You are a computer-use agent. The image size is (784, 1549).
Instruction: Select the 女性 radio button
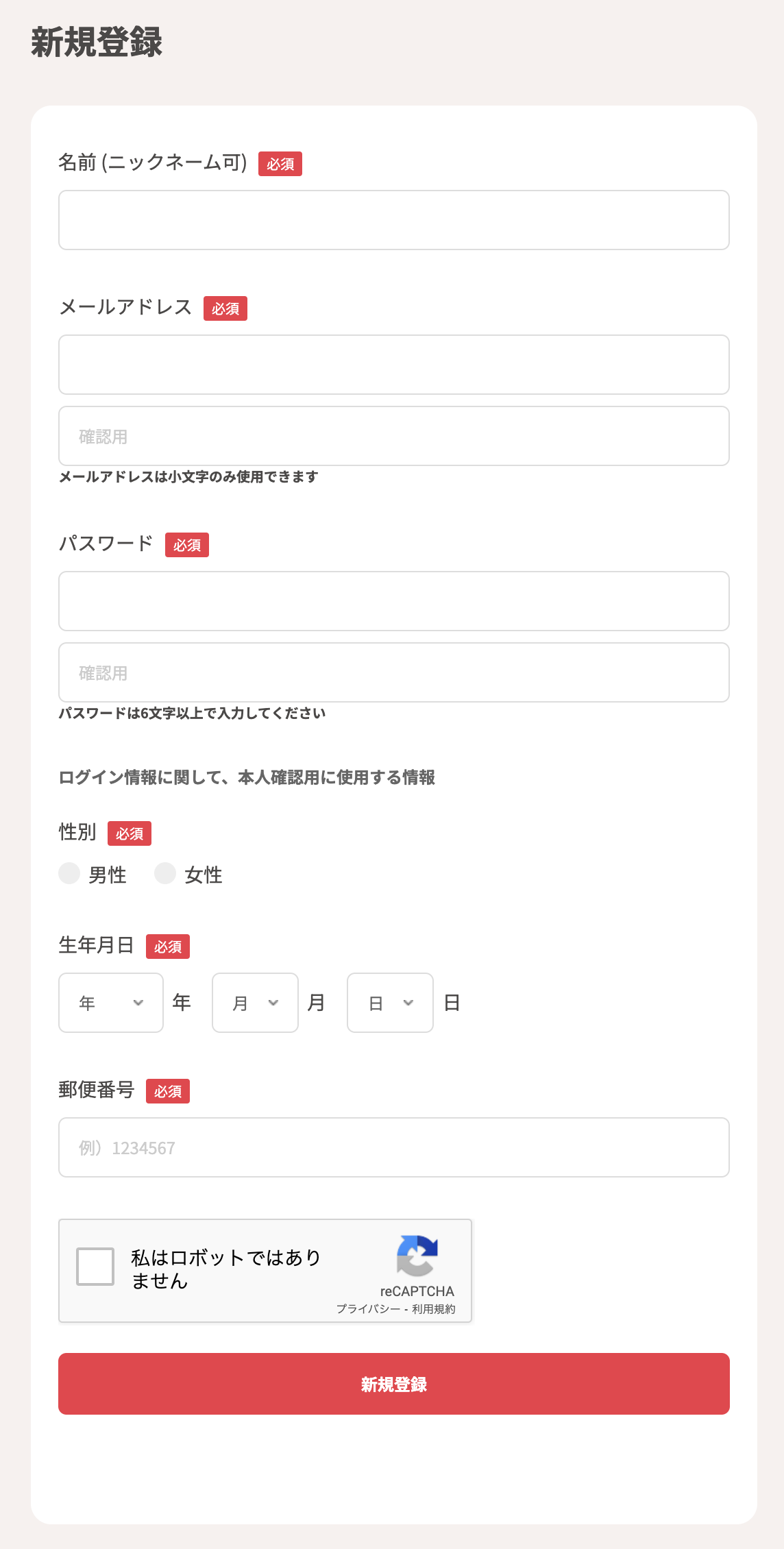165,874
